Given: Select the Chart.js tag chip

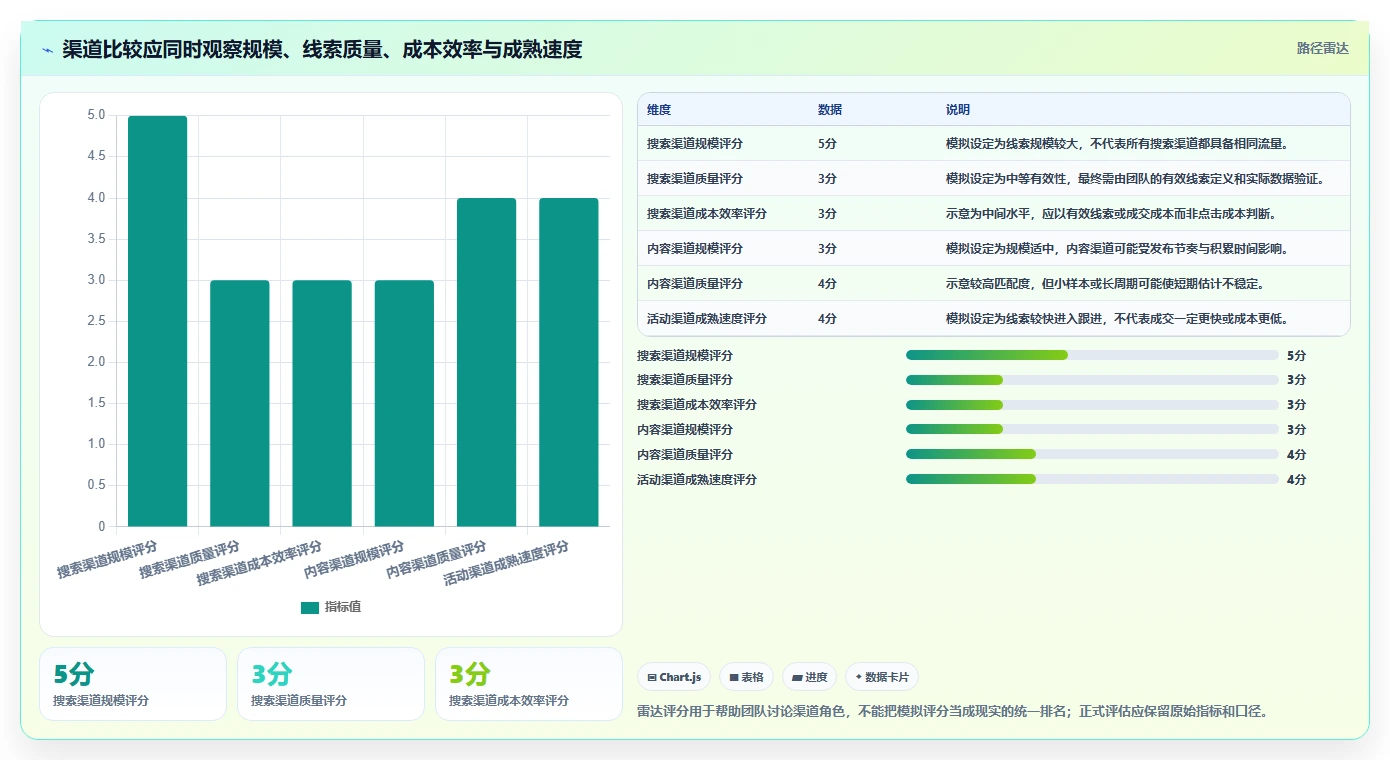Looking at the screenshot, I should point(674,677).
